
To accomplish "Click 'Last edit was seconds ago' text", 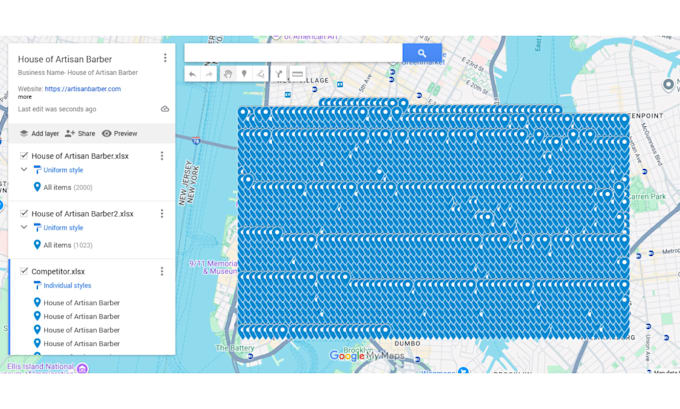I will pos(57,109).
